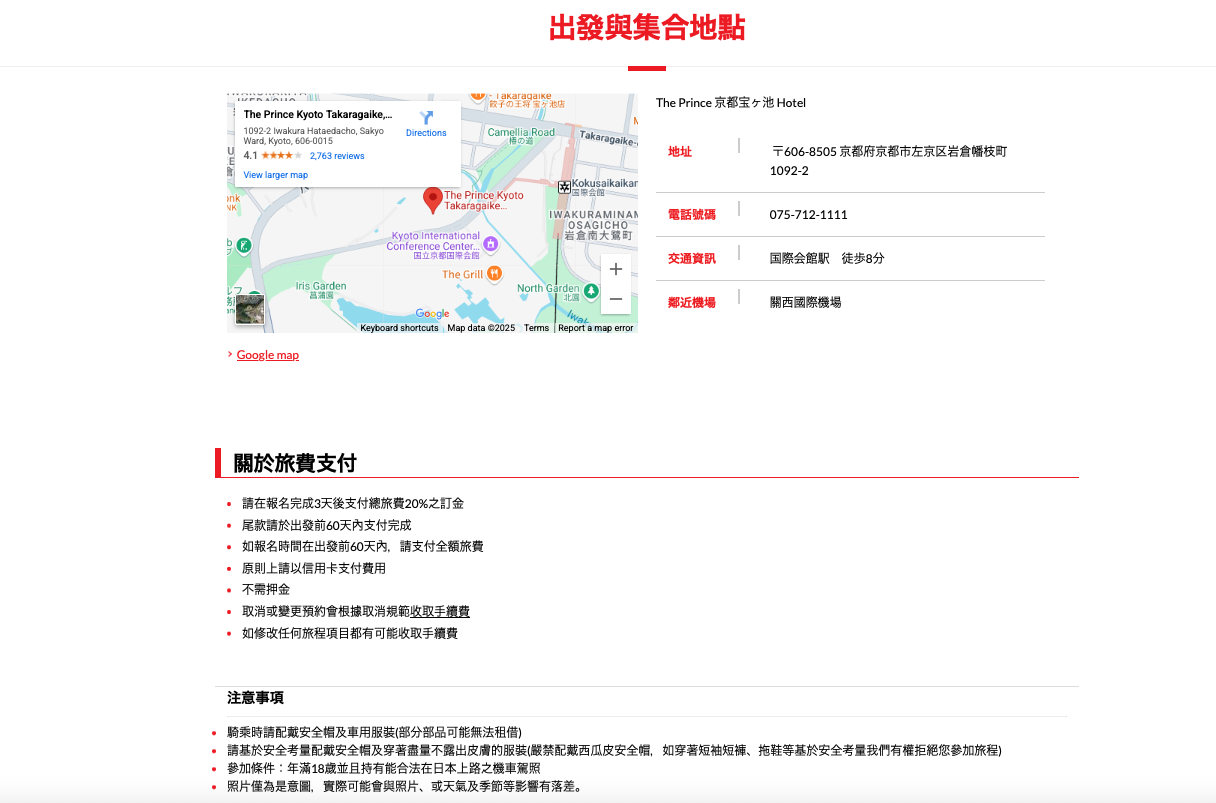Screen dimensions: 1216x803
Task: Select the Kyoto International Conference Center marker
Action: point(490,243)
